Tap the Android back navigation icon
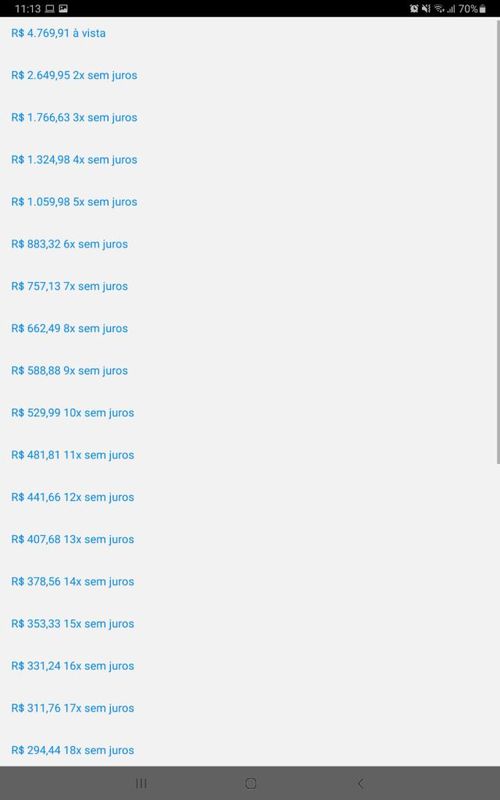Screen dimensions: 500x800 [360, 783]
